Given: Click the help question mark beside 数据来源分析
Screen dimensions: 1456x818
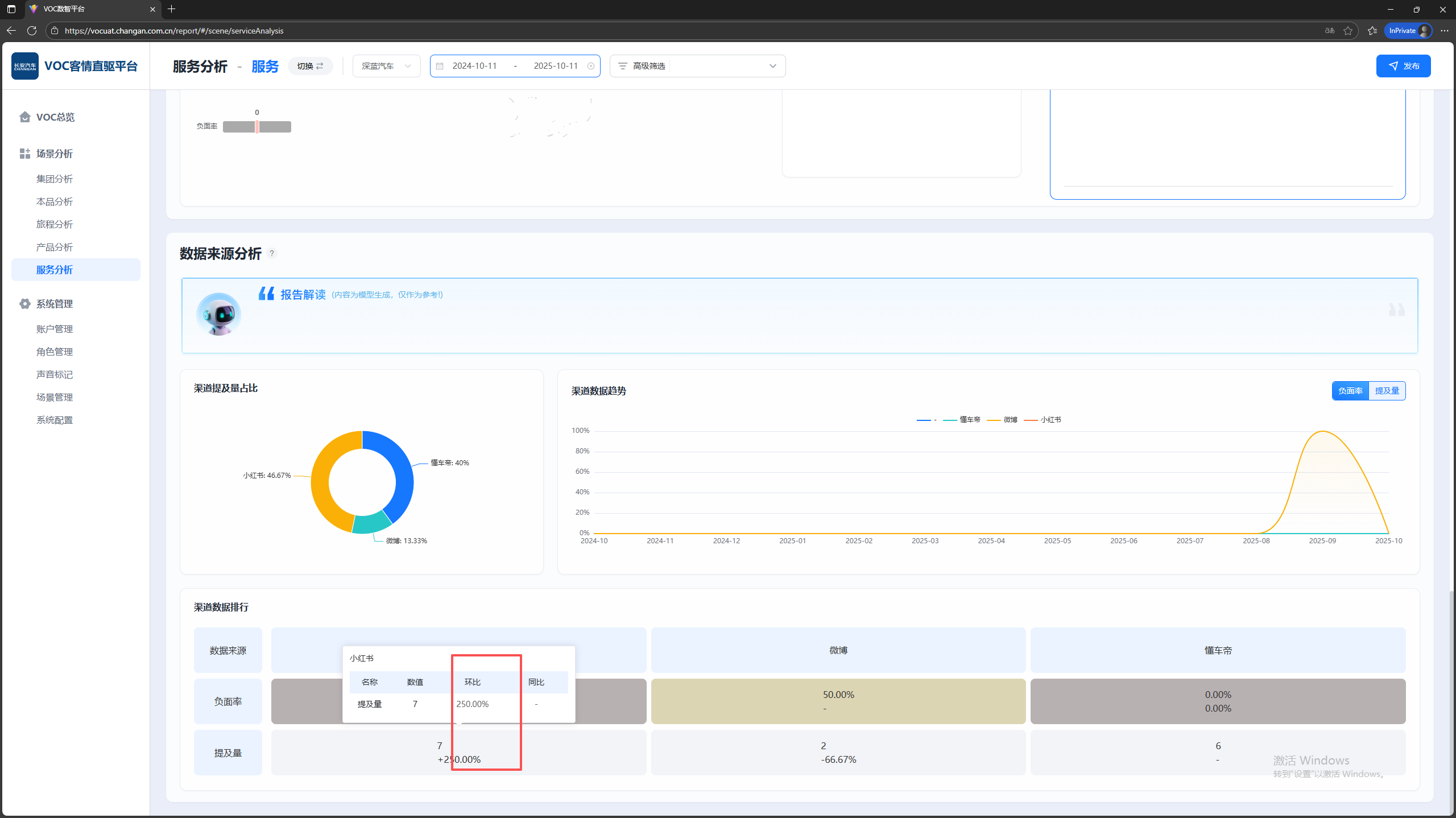Looking at the screenshot, I should [272, 254].
